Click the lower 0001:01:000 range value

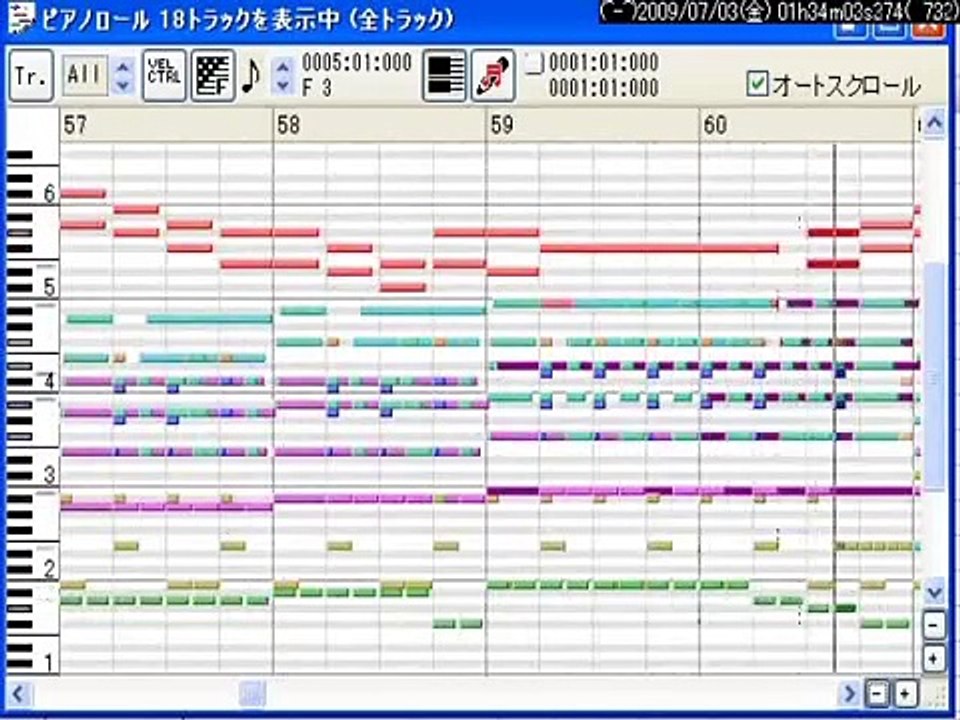(604, 88)
